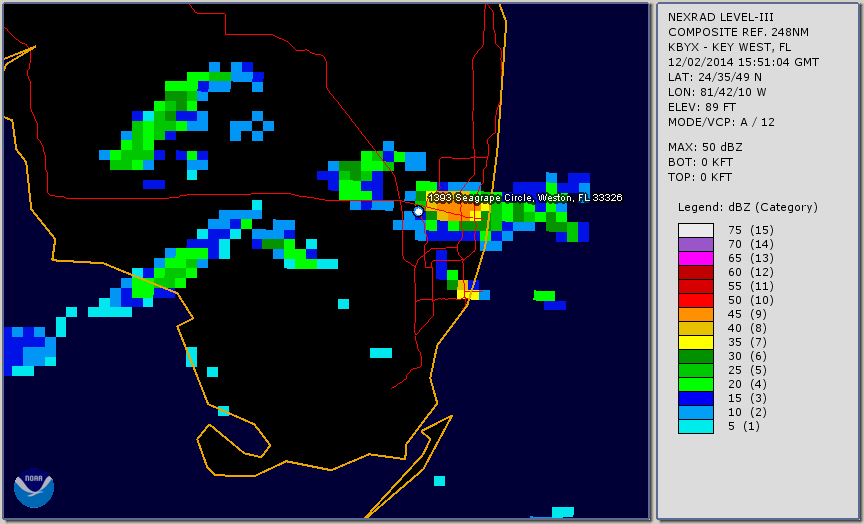Screen dimensions: 864x524
Task: Click the 35 dBZ yellow legend swatch
Action: pos(695,343)
